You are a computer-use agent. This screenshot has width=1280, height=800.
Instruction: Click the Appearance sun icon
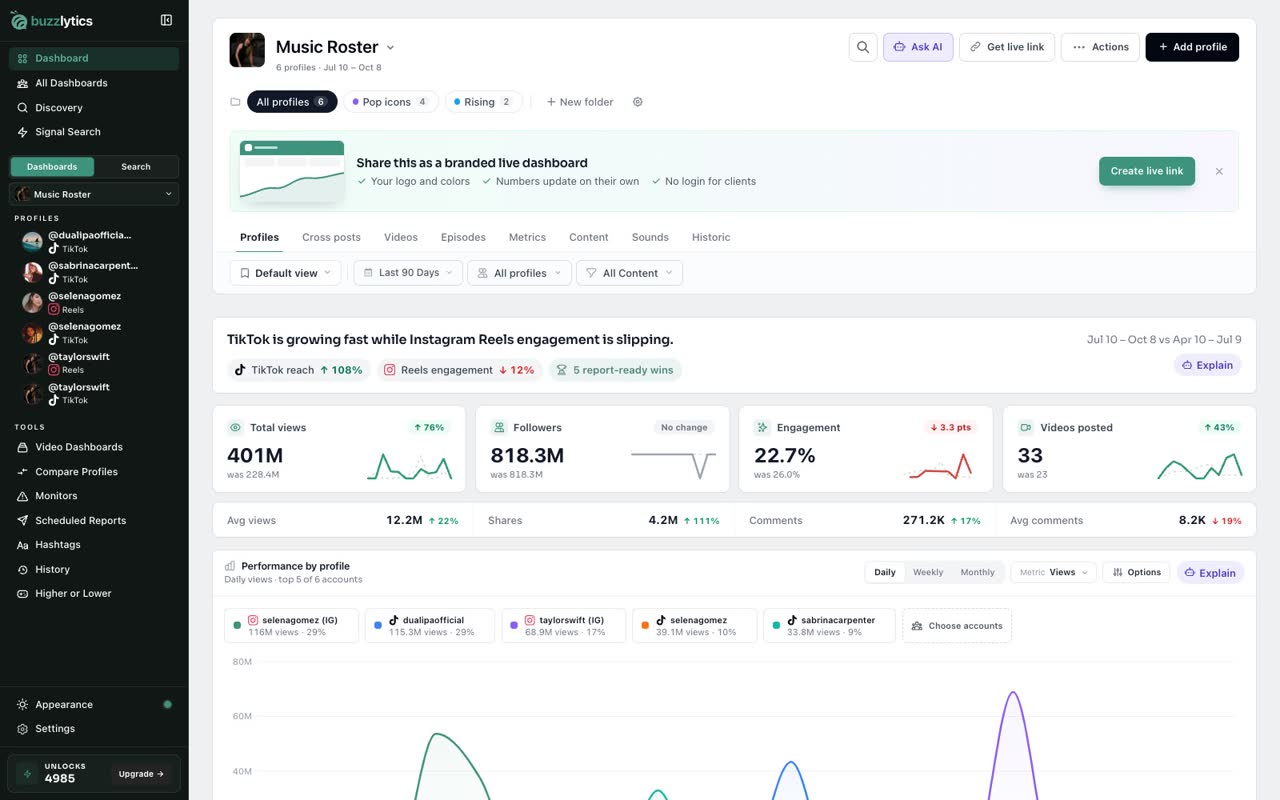[x=22, y=704]
